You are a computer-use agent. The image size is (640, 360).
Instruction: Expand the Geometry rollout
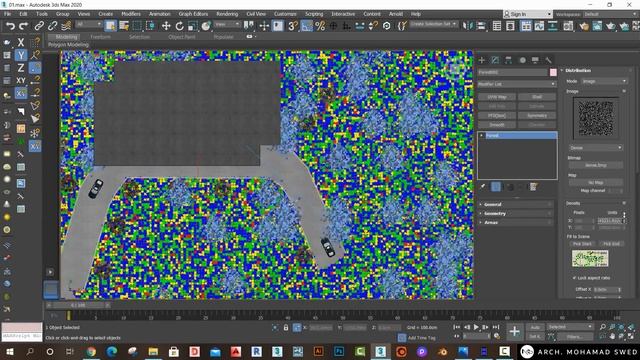click(516, 213)
